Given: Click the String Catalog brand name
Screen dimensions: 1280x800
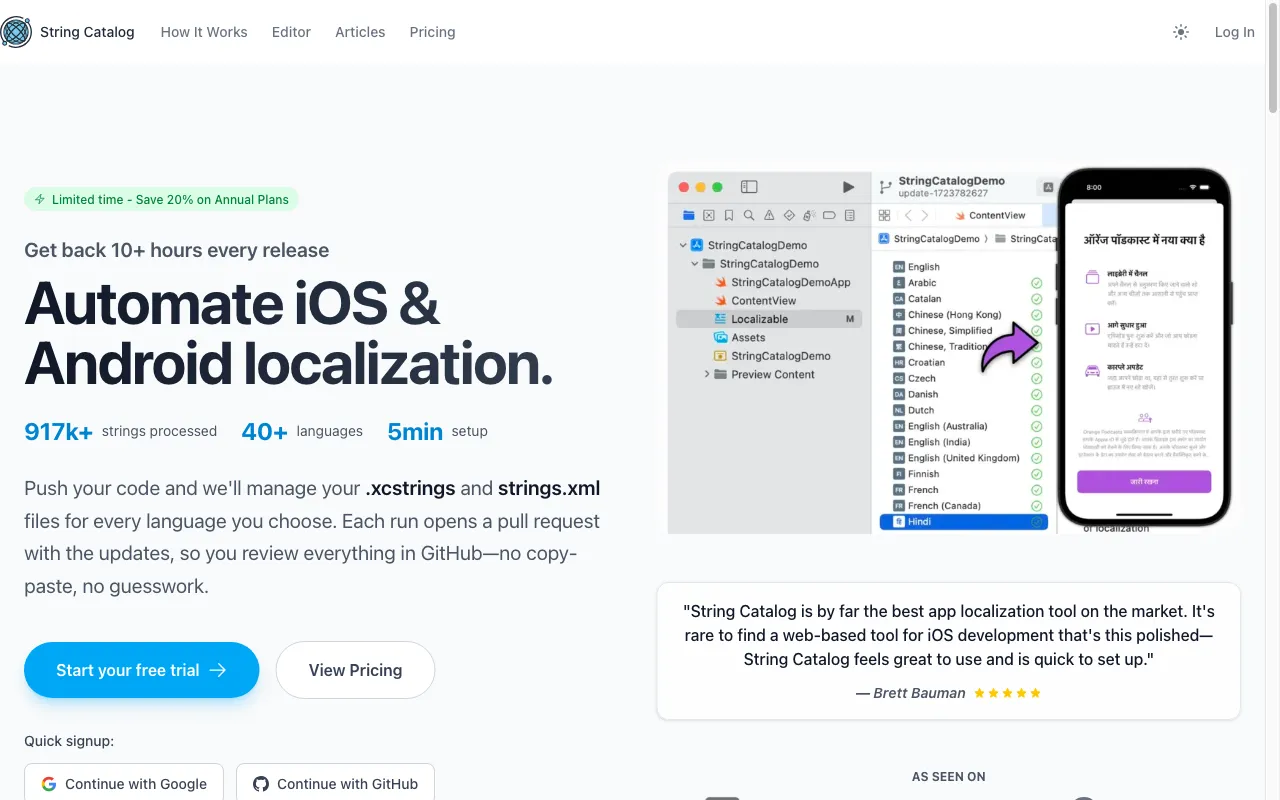Looking at the screenshot, I should pos(87,32).
